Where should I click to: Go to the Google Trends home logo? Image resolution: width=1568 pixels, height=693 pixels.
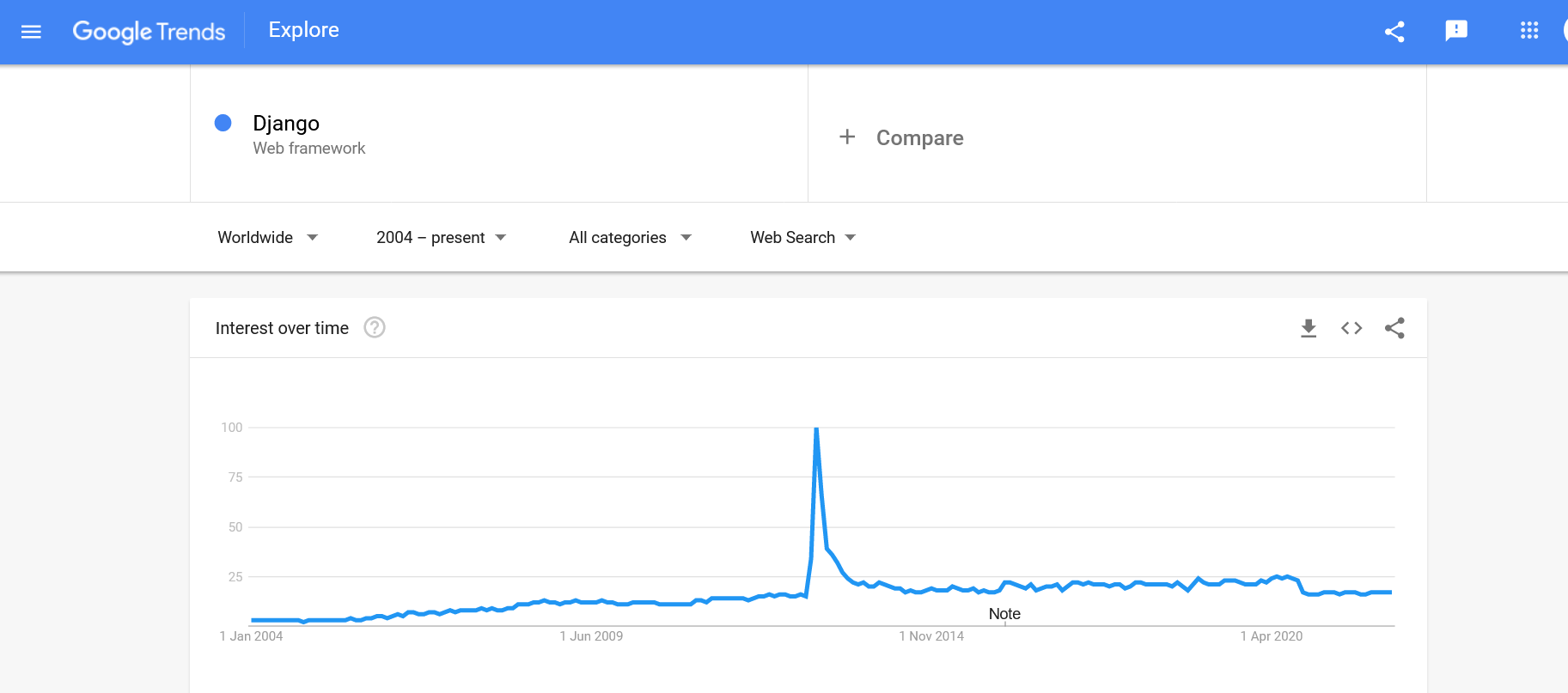click(x=149, y=32)
